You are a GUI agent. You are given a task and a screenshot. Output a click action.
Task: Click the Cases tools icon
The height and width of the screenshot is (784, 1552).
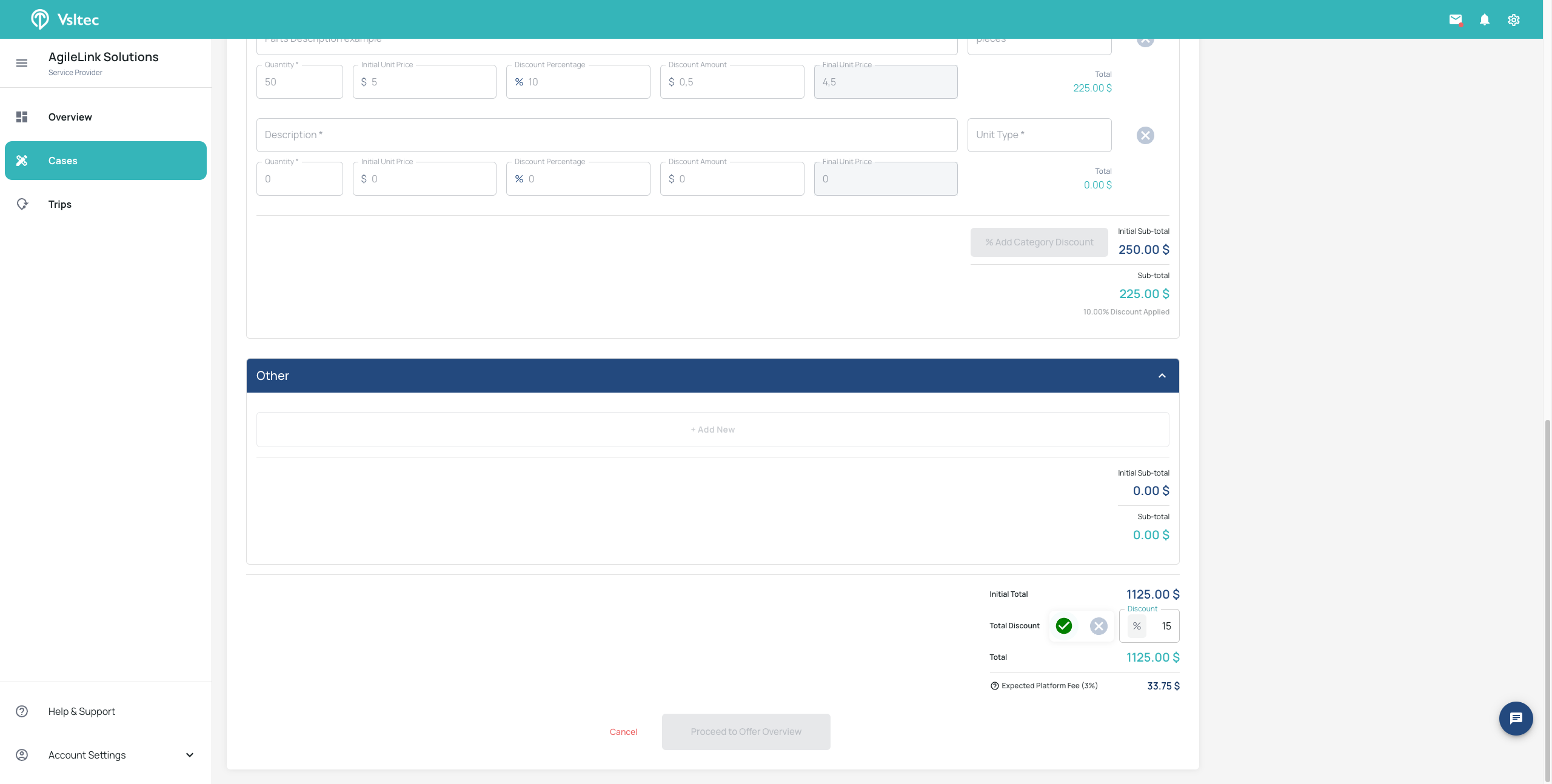pos(22,161)
